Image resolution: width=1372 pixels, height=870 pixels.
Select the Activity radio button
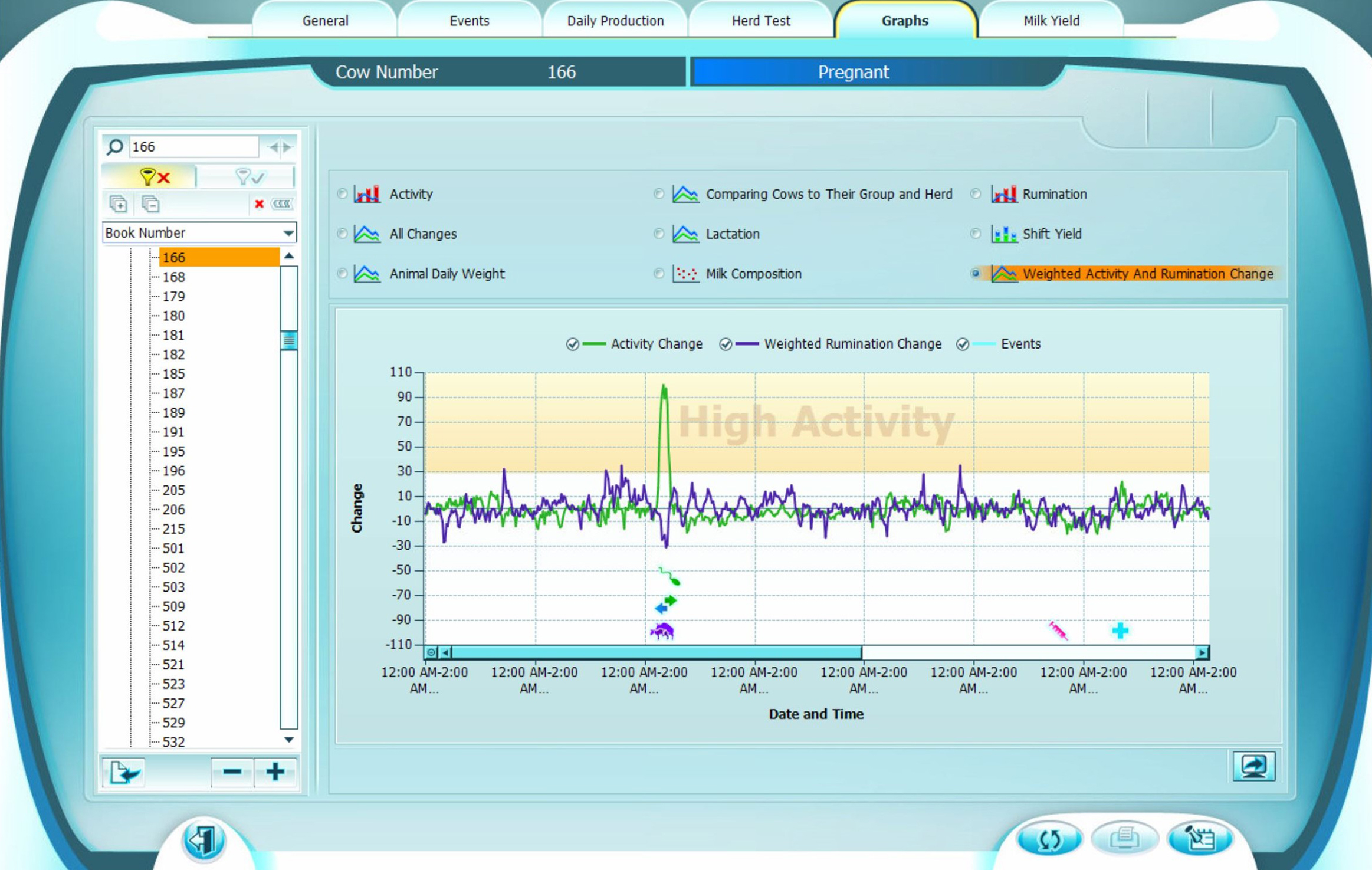point(342,194)
